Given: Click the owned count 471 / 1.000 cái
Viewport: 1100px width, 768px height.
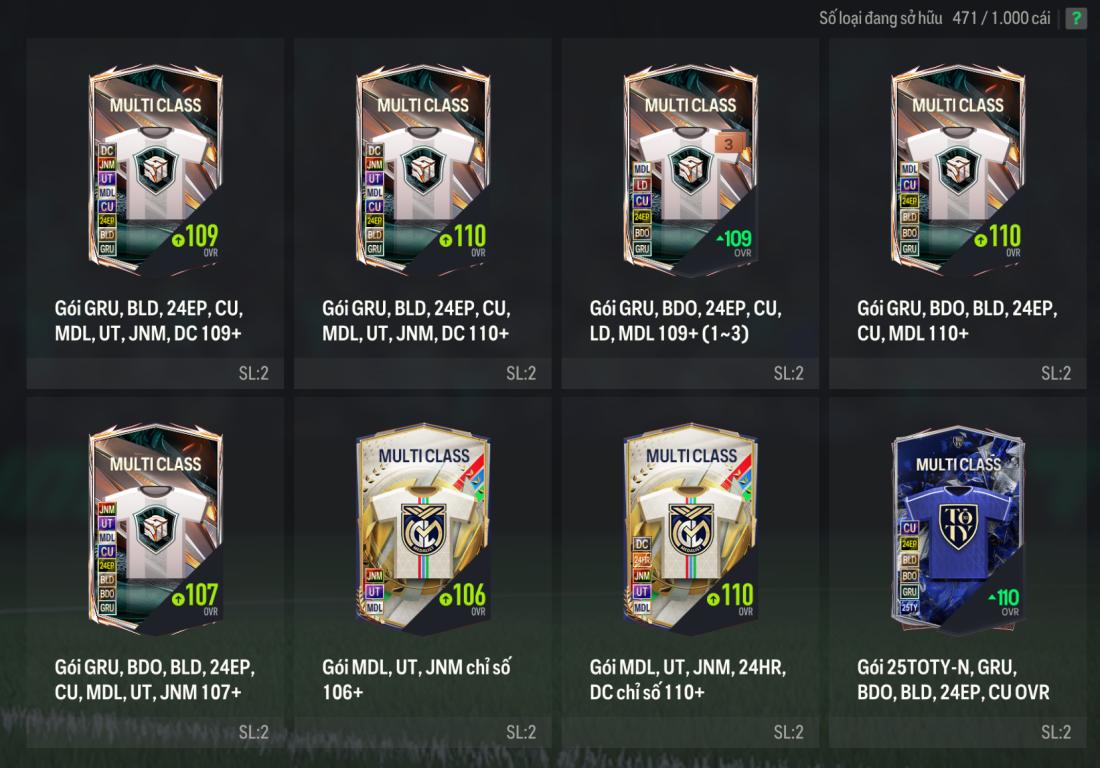Looking at the screenshot, I should (1001, 18).
